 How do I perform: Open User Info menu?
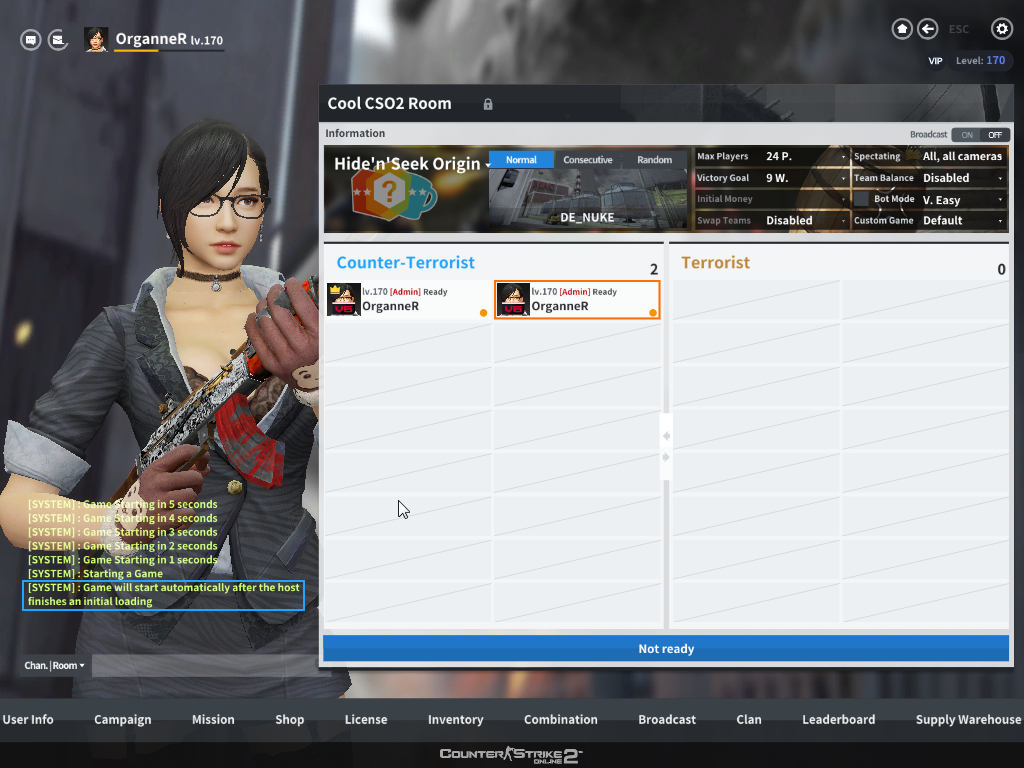28,720
